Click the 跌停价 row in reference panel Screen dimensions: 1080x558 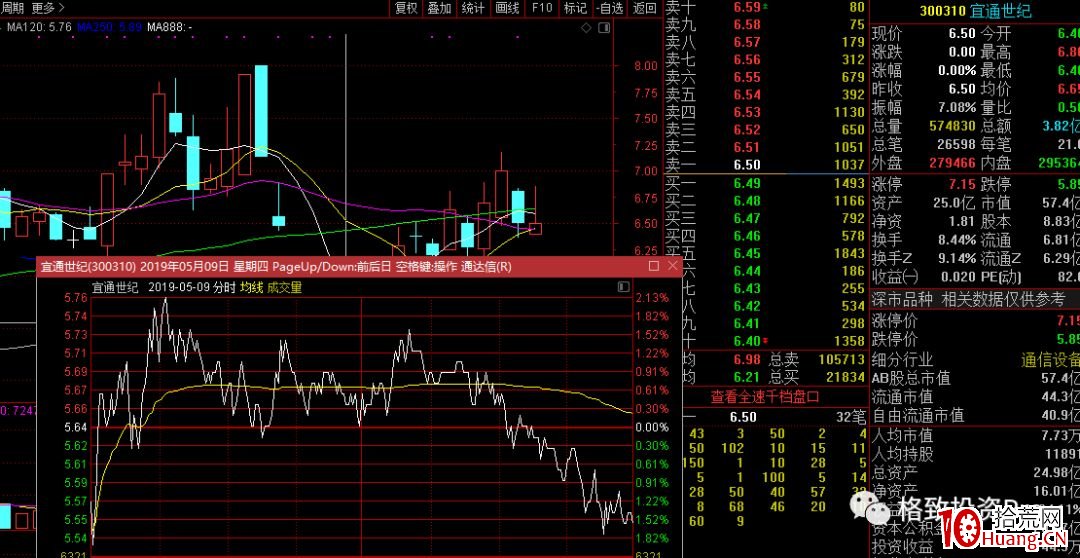(975, 340)
